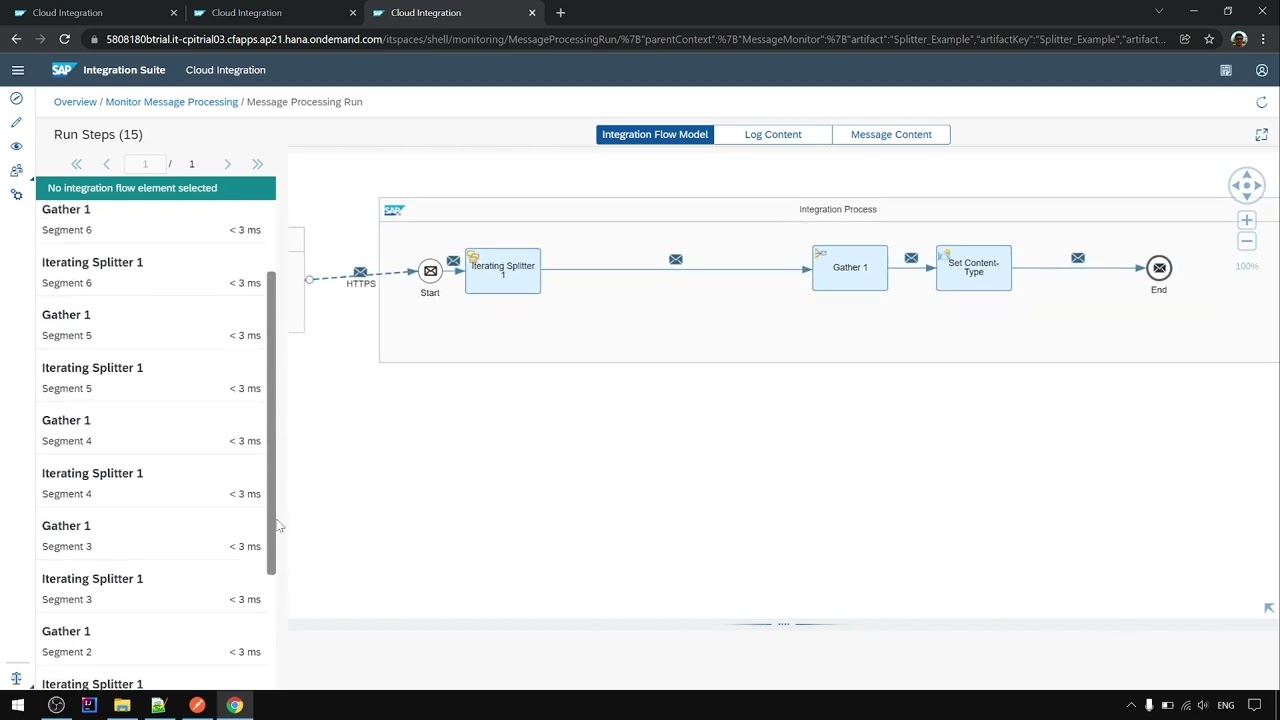1280x720 pixels.
Task: Open Chrome from the taskbar
Action: [x=234, y=705]
